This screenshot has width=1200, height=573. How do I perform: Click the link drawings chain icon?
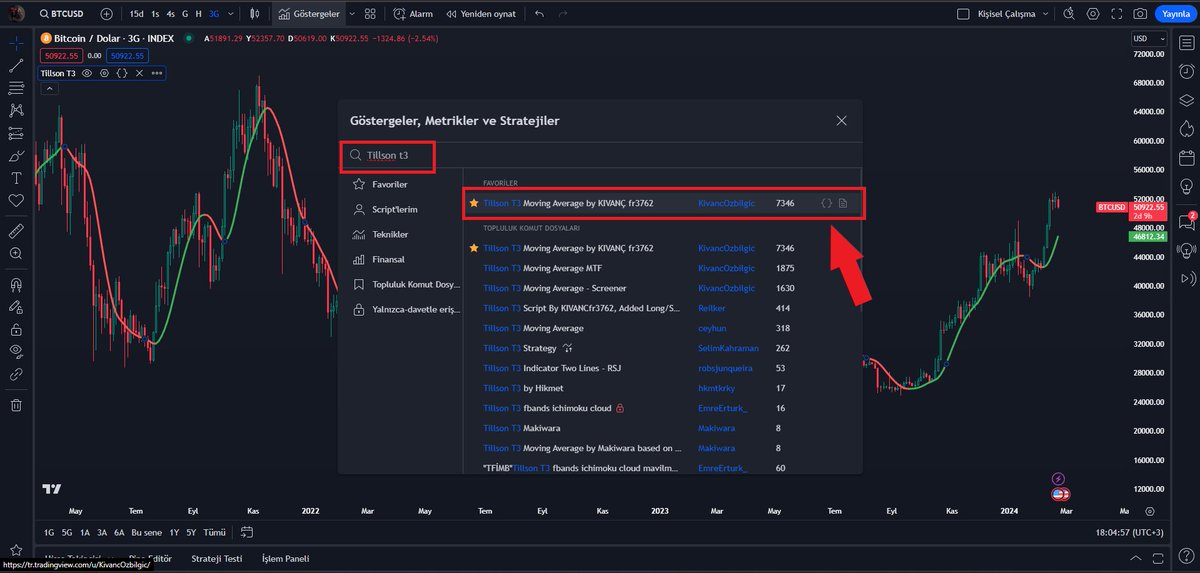(16, 374)
